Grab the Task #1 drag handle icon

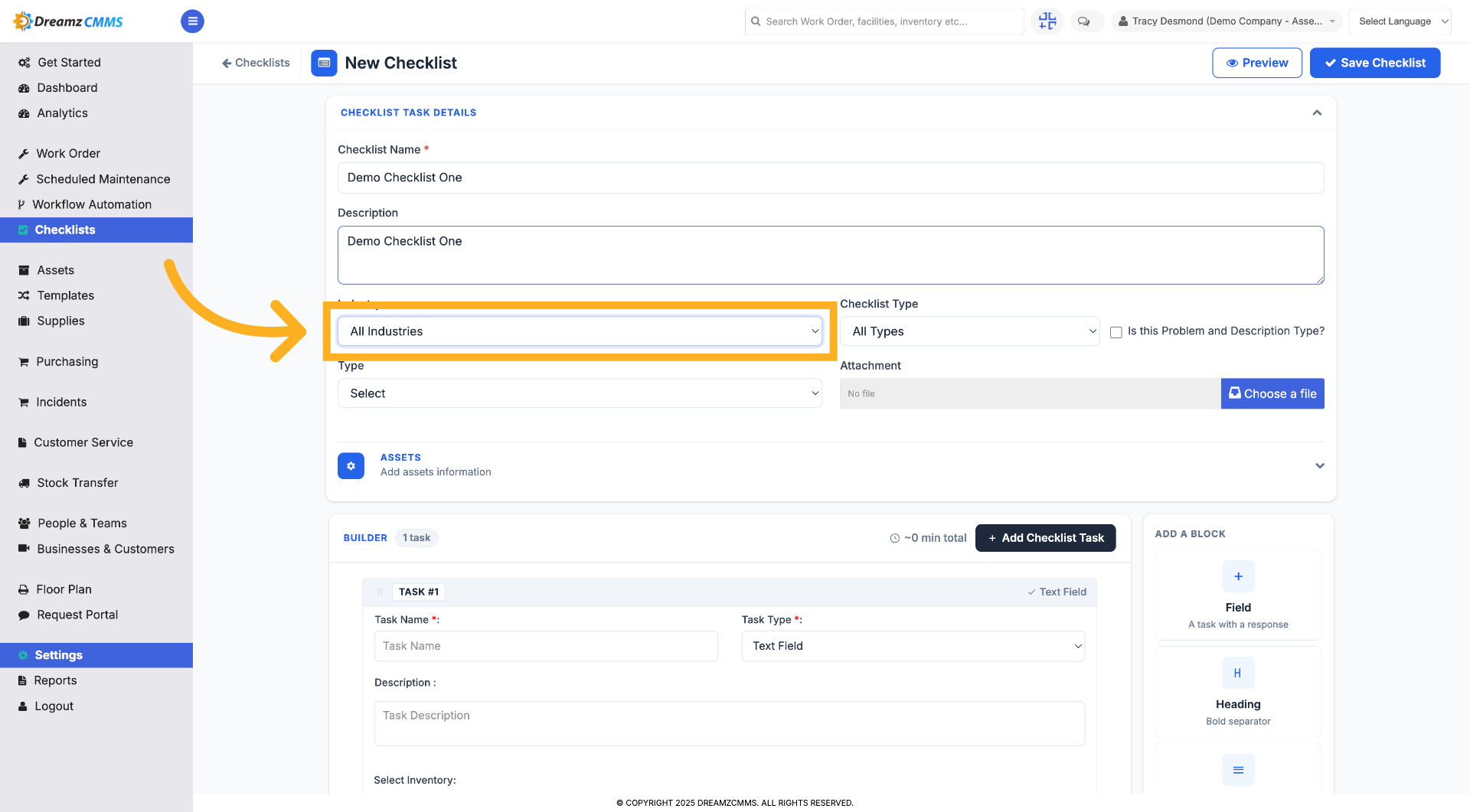tap(379, 592)
